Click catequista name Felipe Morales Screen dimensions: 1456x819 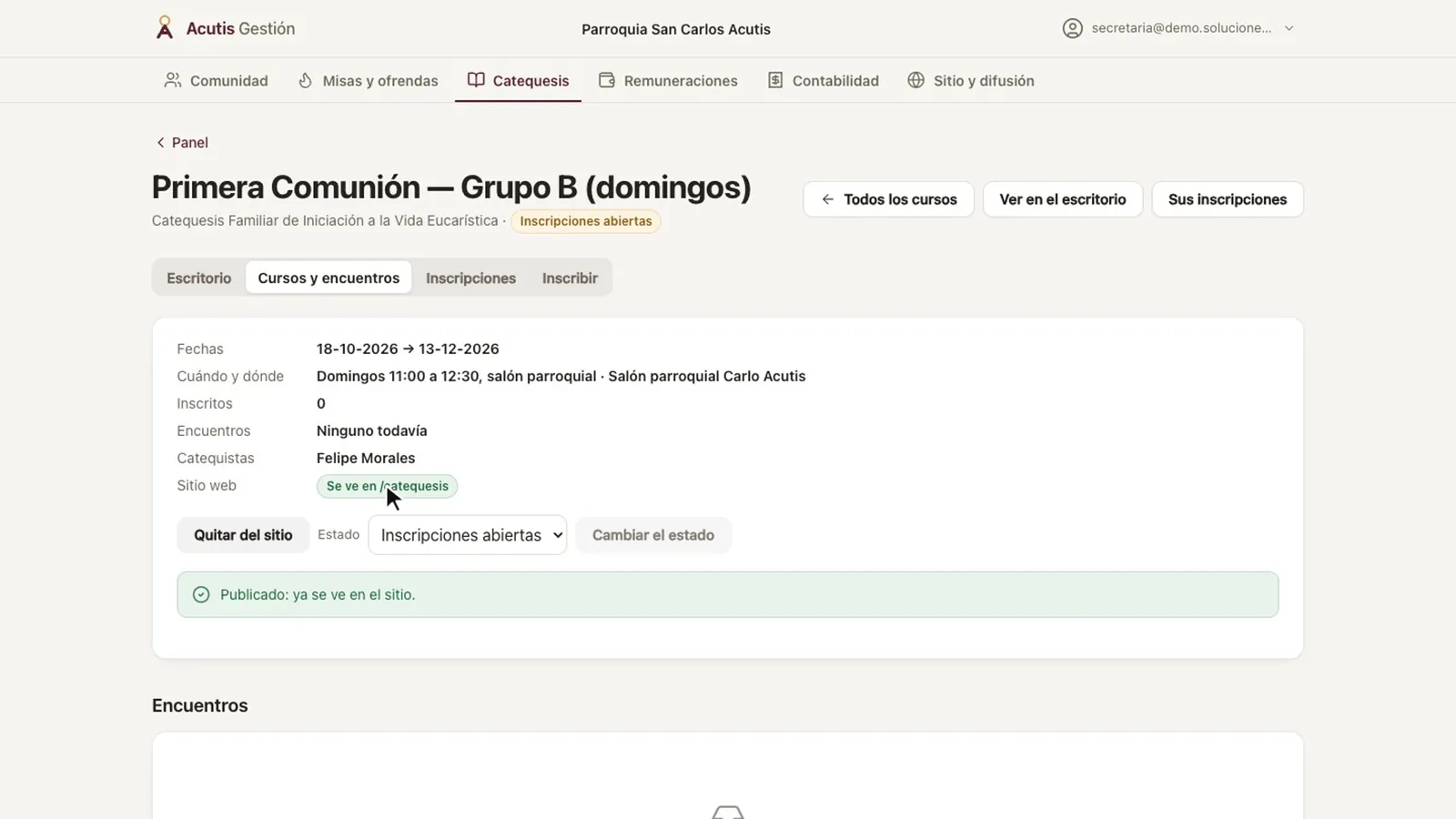pyautogui.click(x=366, y=458)
